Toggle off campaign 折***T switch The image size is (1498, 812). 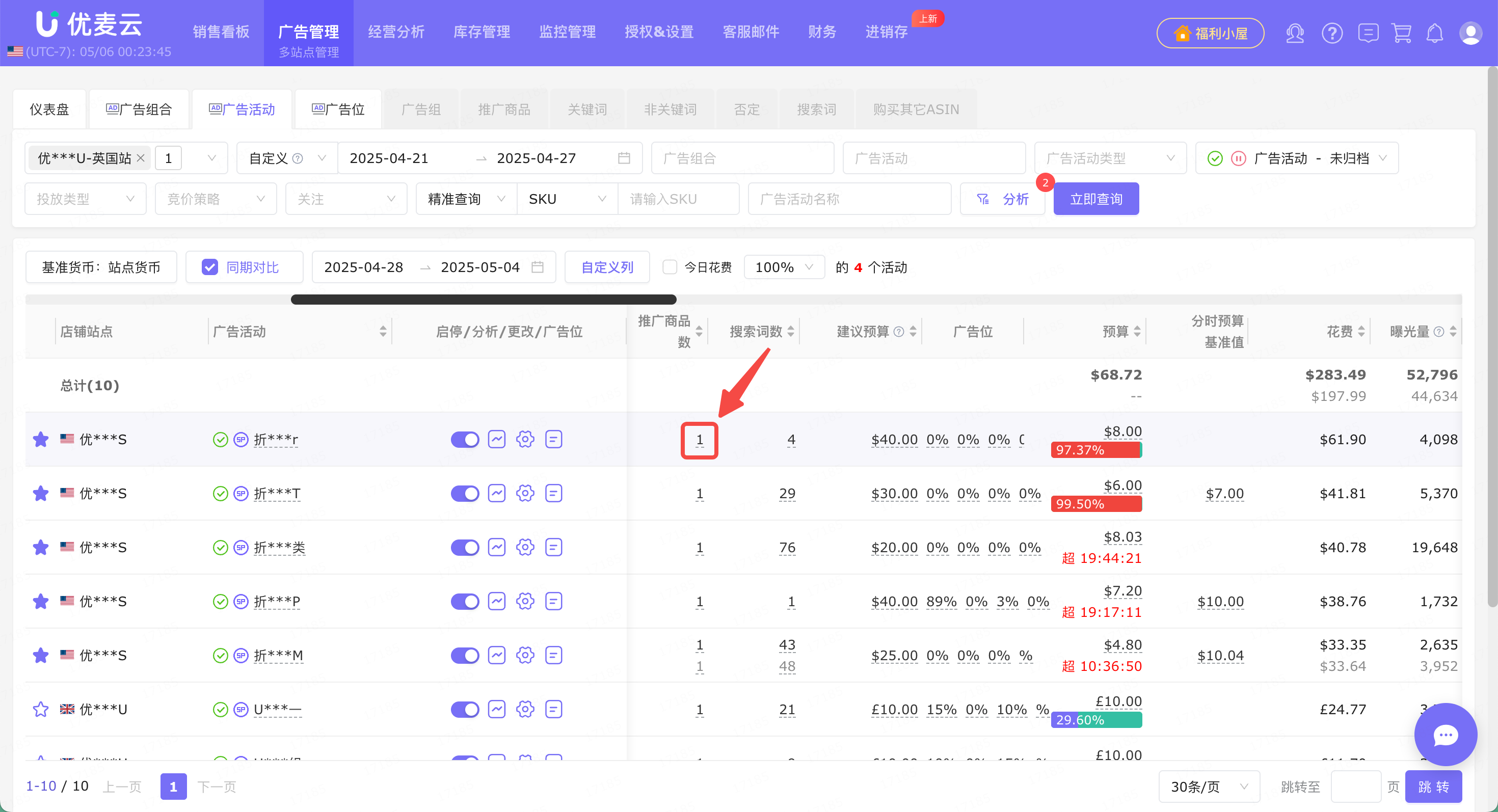click(x=465, y=494)
